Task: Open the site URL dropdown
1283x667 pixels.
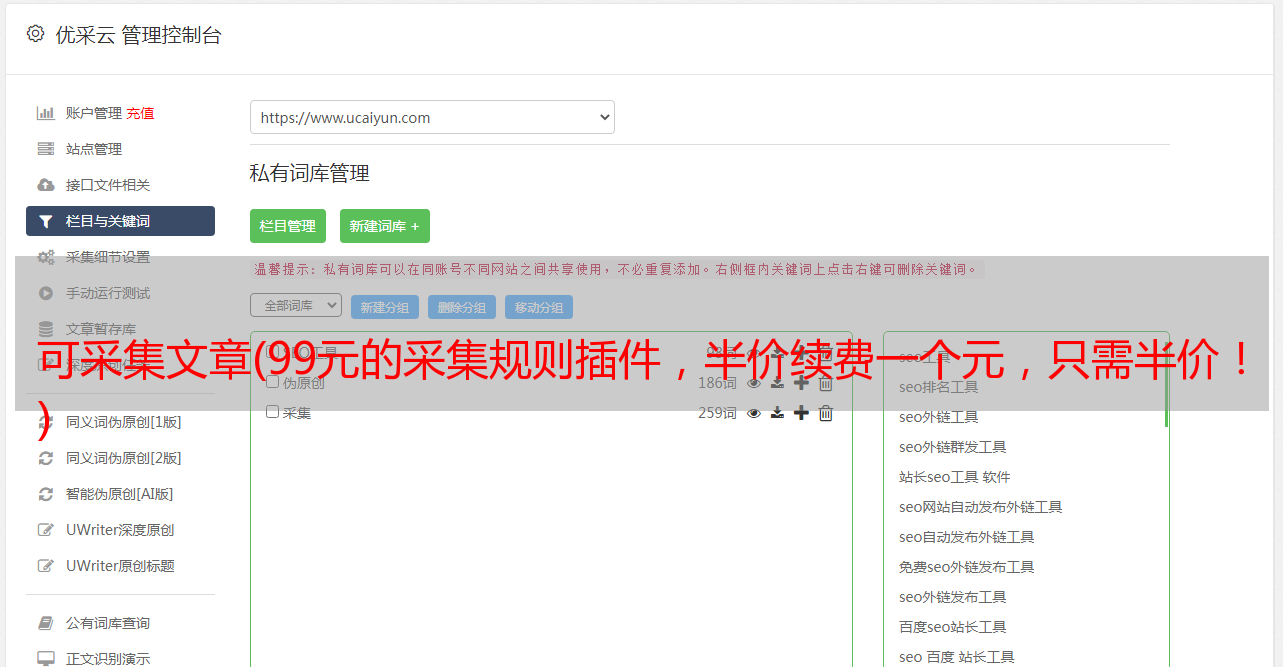Action: (x=432, y=117)
